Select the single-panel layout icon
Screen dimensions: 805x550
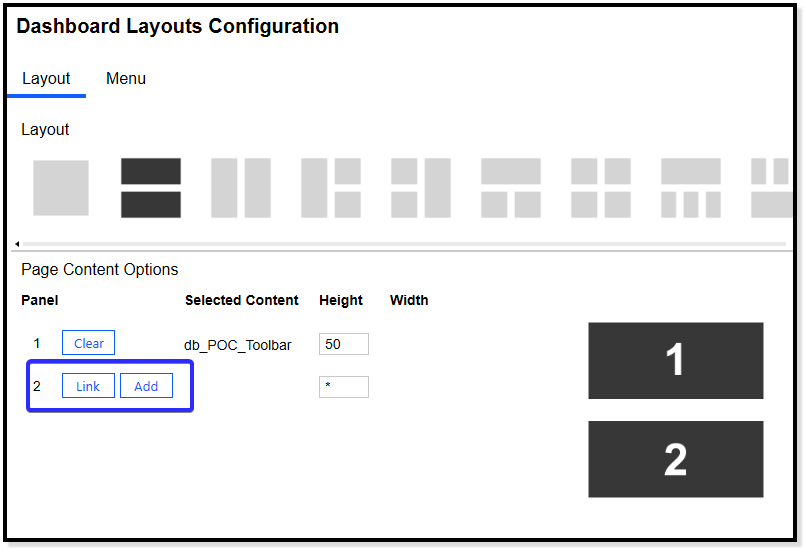pos(60,188)
